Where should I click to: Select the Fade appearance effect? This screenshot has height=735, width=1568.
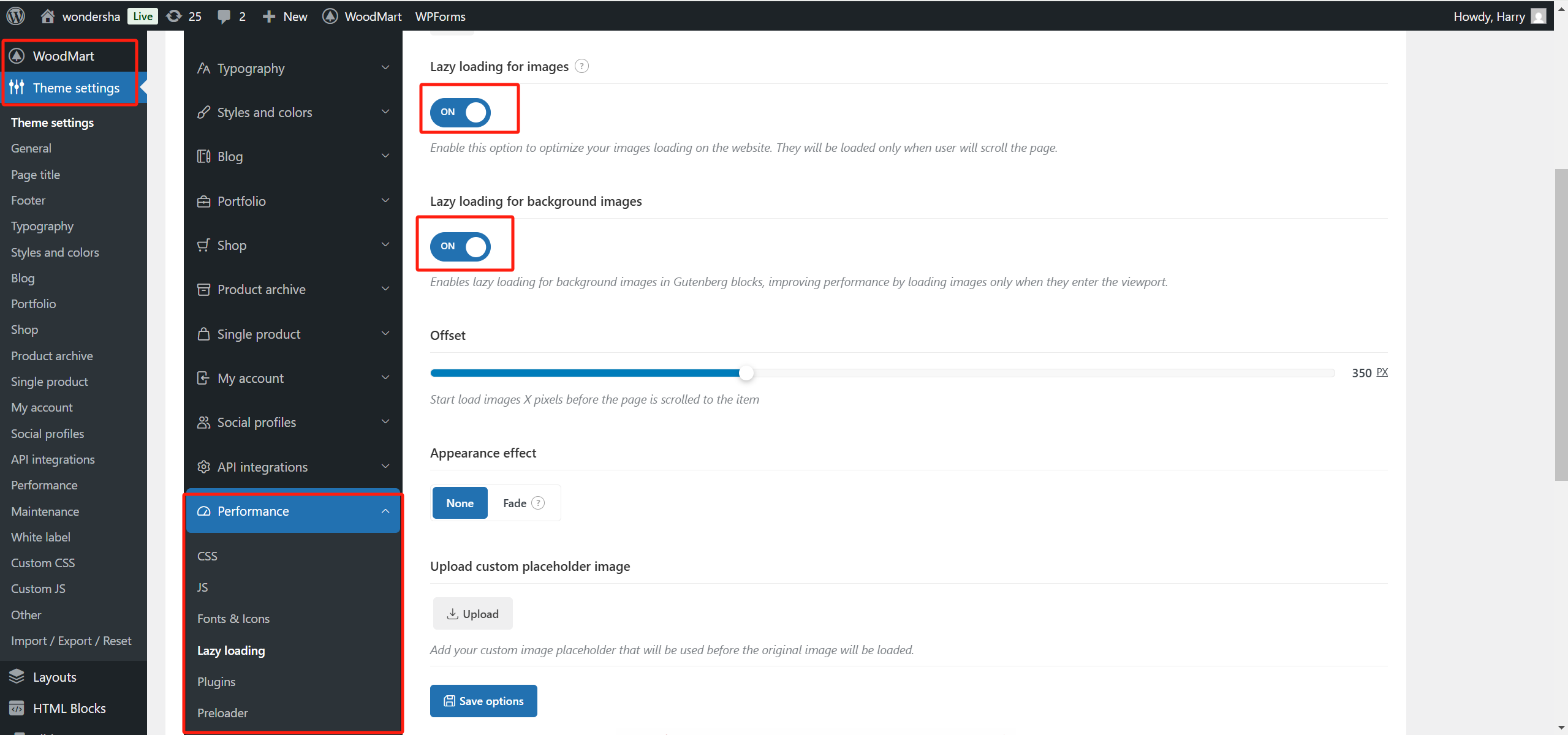click(515, 502)
